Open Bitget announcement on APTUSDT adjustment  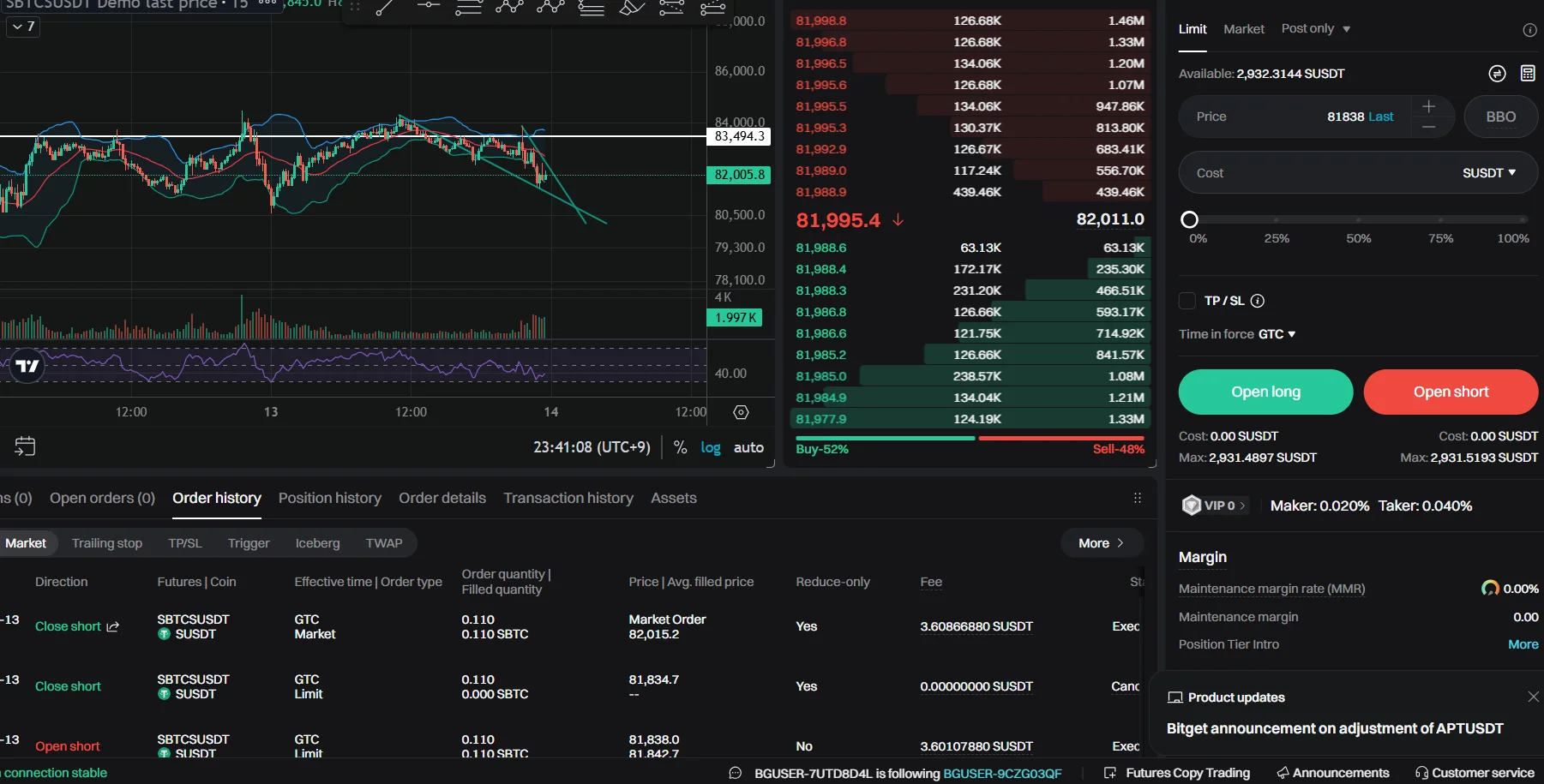(x=1335, y=728)
